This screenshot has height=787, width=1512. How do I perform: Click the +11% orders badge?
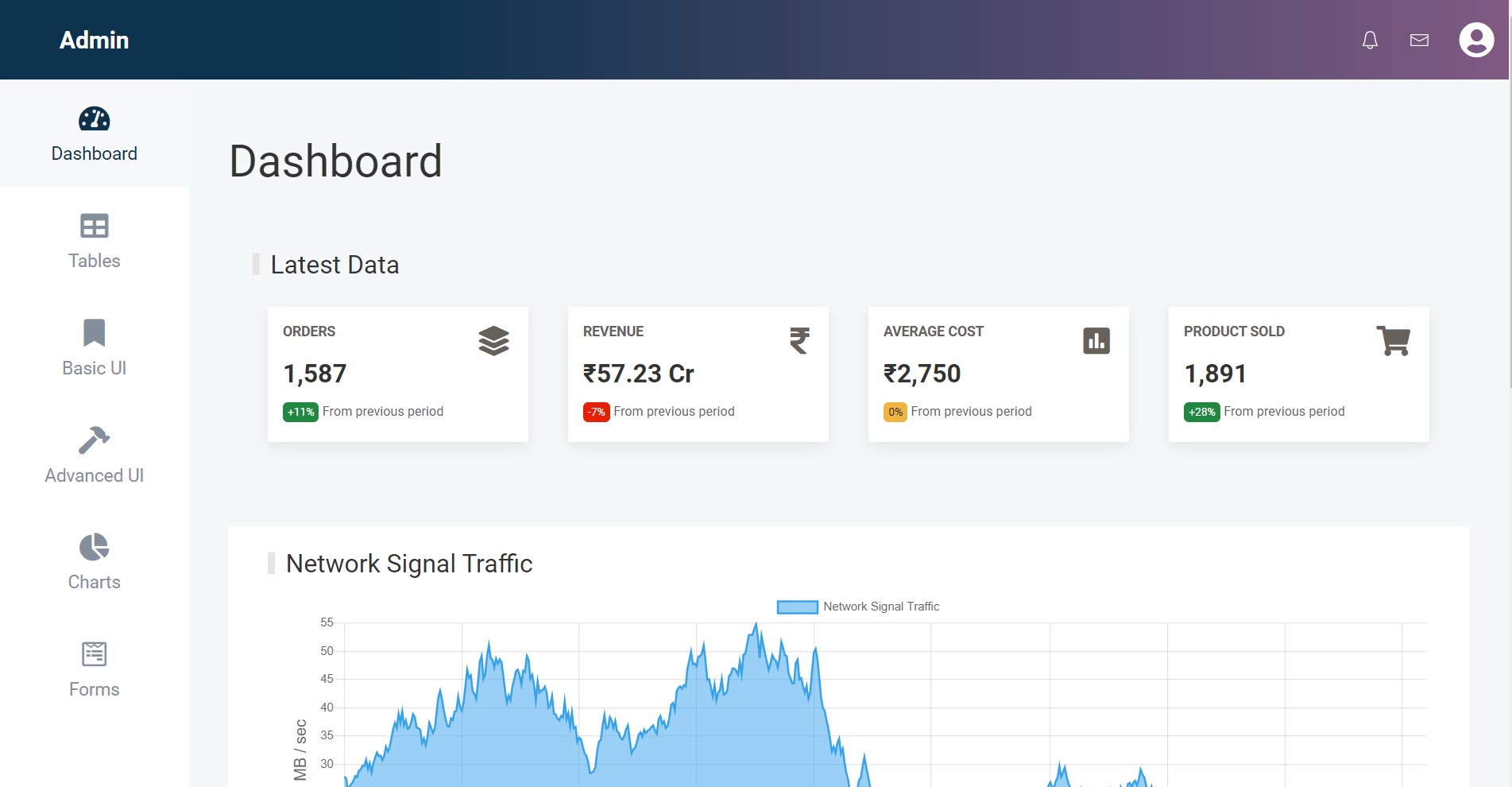(300, 412)
